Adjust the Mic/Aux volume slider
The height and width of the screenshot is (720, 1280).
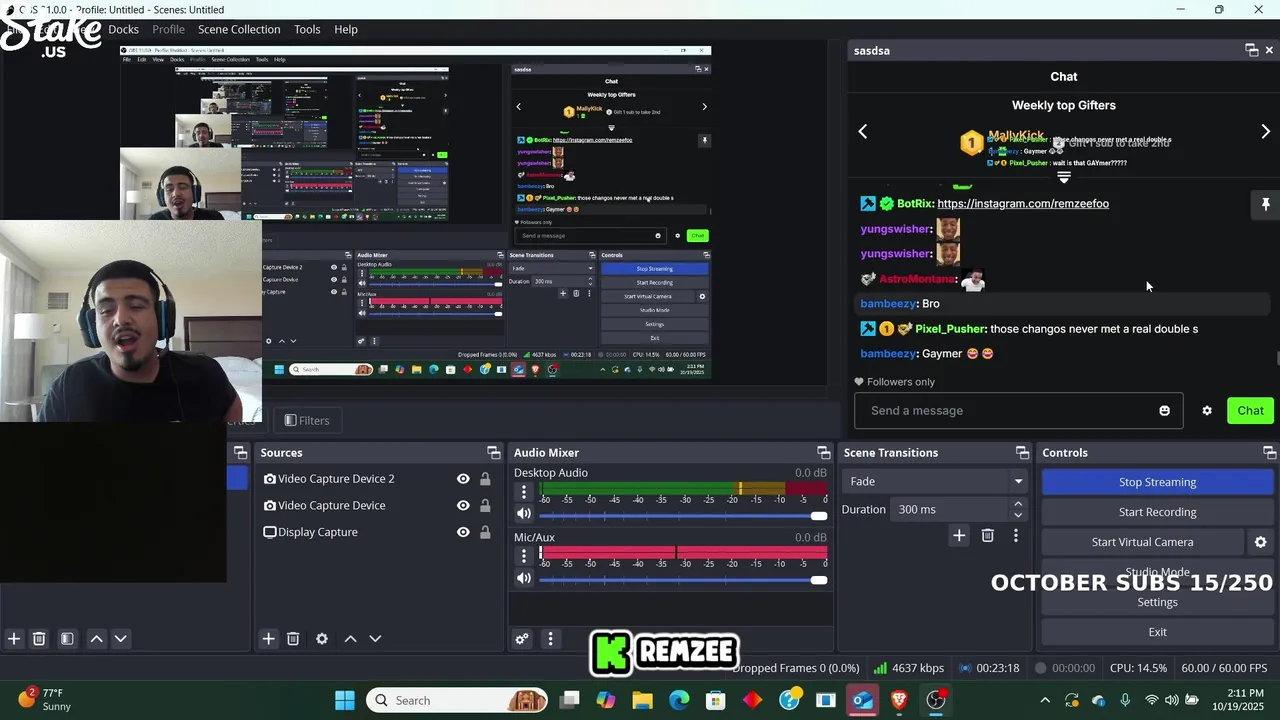point(683,580)
